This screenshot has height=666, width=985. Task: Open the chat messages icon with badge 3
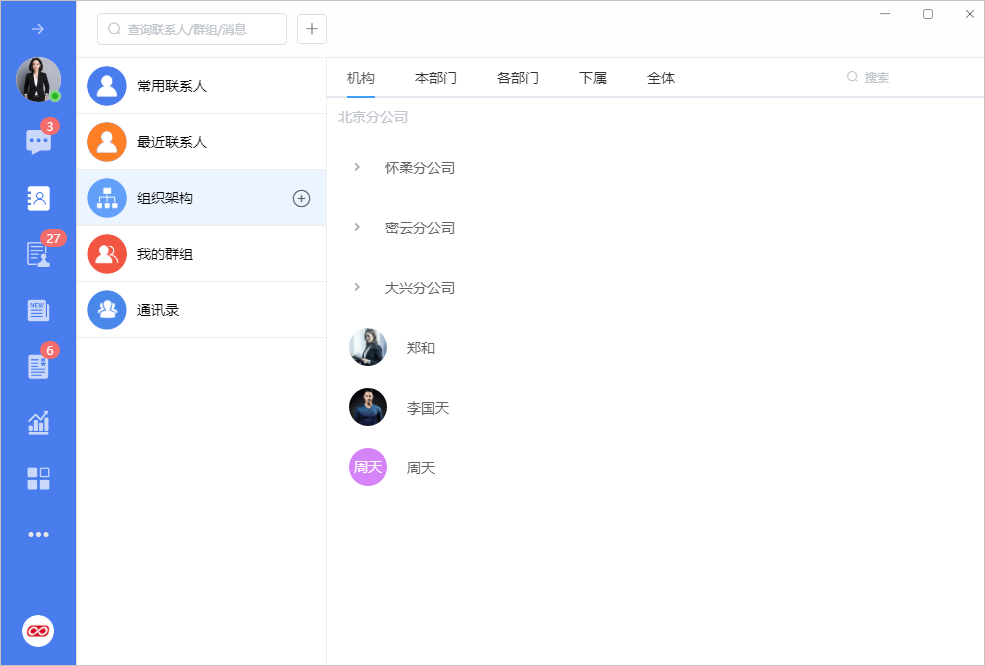click(38, 141)
